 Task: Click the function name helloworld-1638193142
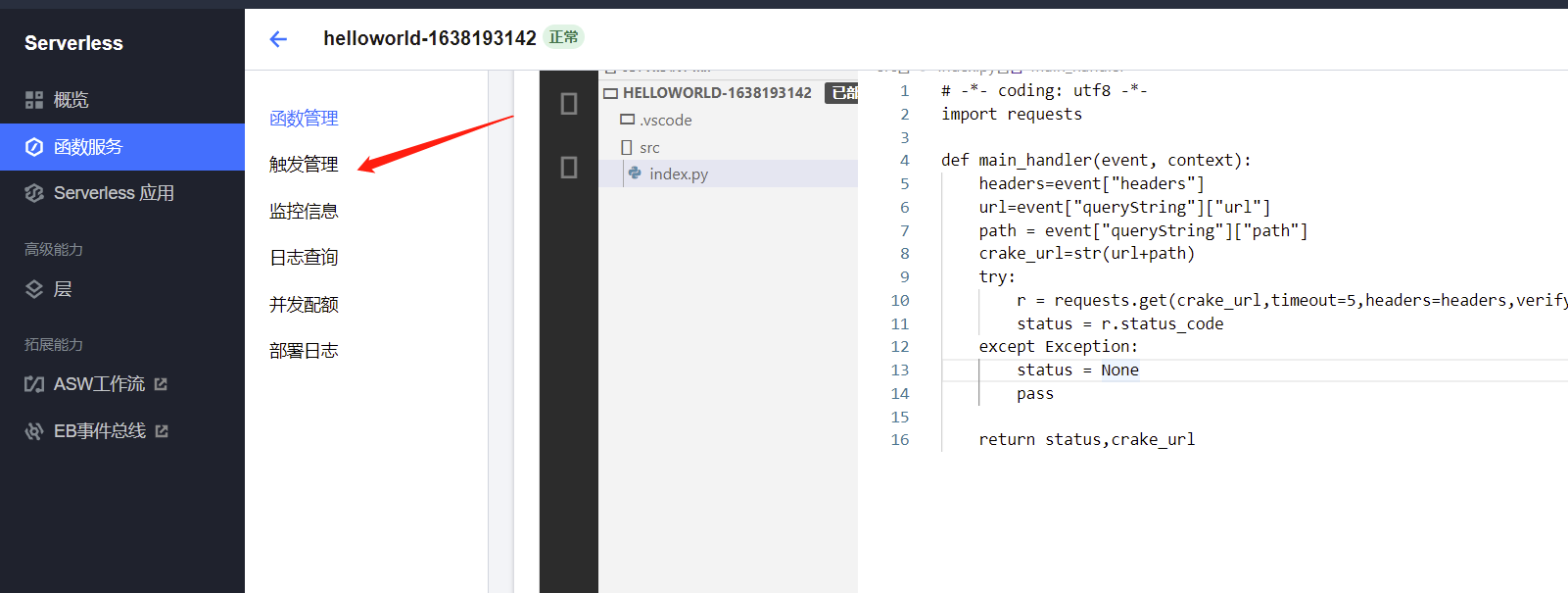coord(430,38)
